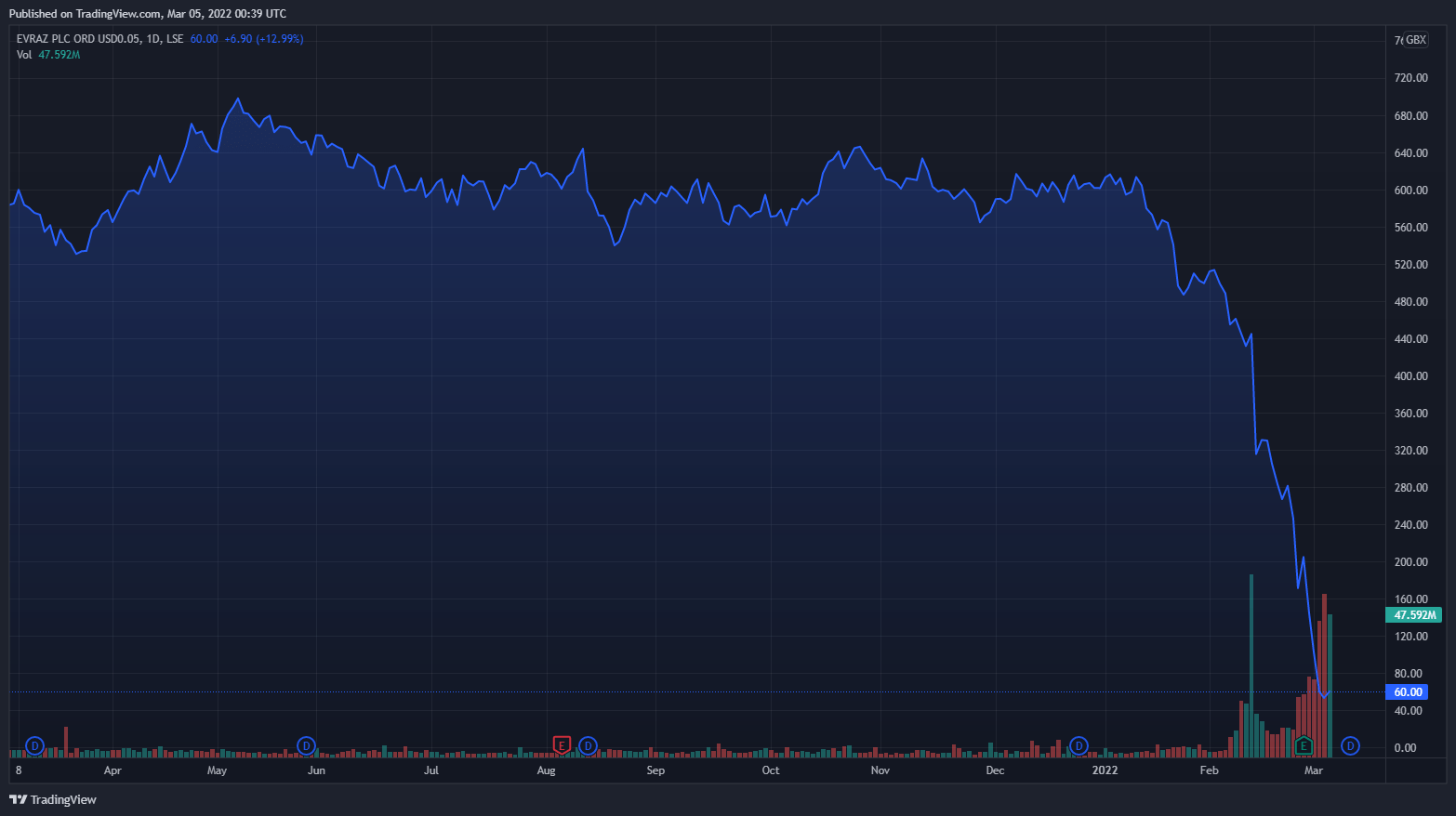Click the 480.00 price axis label

pyautogui.click(x=1410, y=302)
